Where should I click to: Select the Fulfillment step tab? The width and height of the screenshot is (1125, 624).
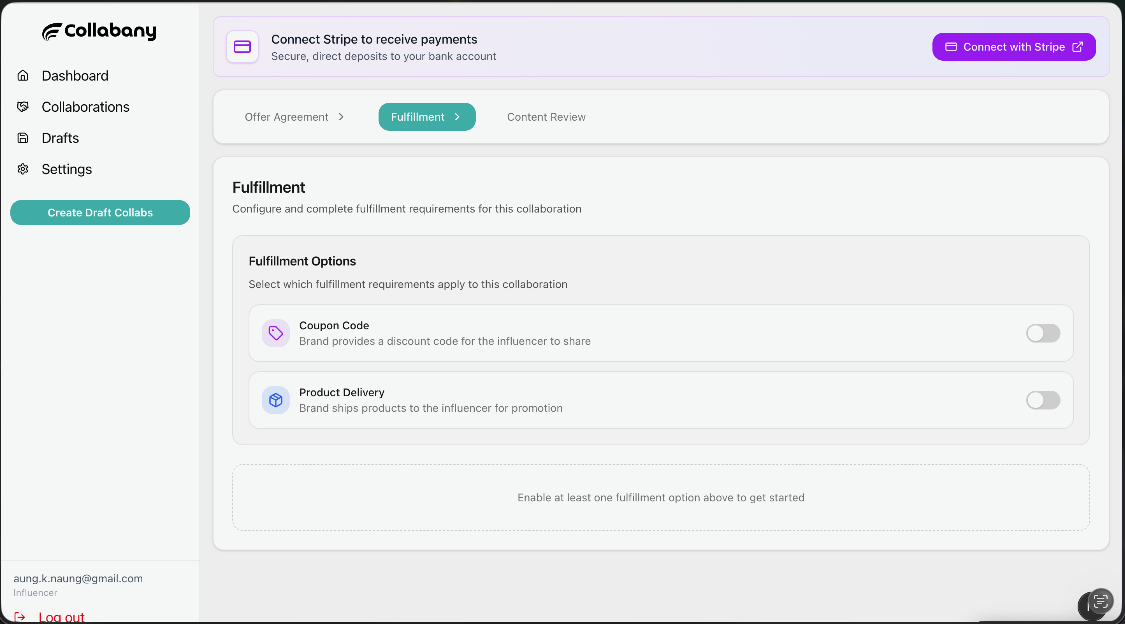[x=427, y=117]
